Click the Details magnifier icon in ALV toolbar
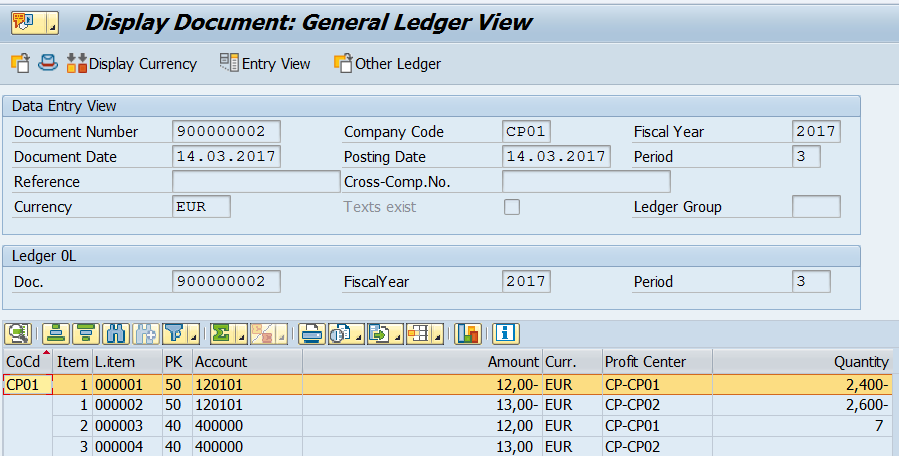 18,333
